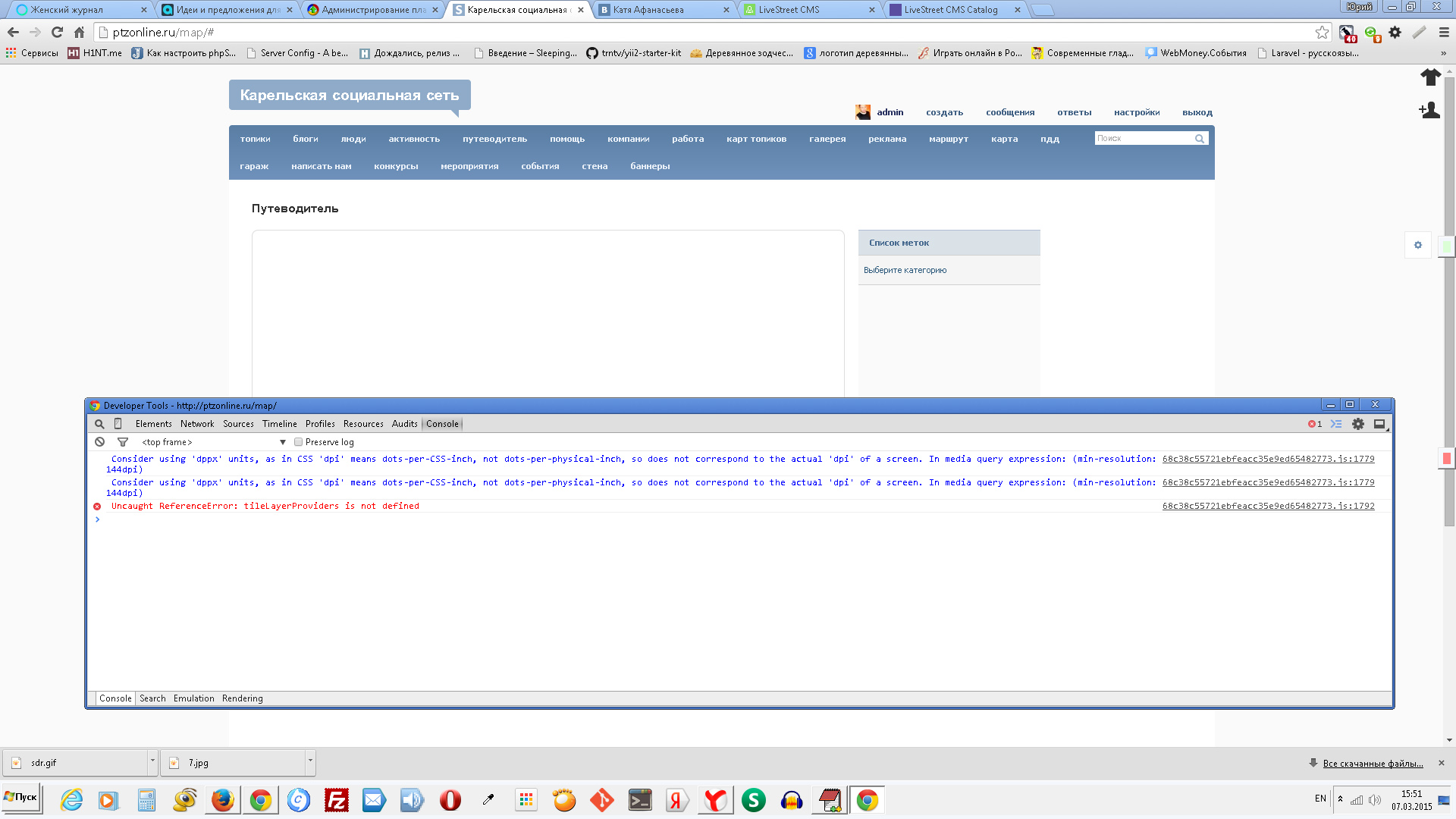Toggle device mode phone icon in DevTools

tap(118, 424)
